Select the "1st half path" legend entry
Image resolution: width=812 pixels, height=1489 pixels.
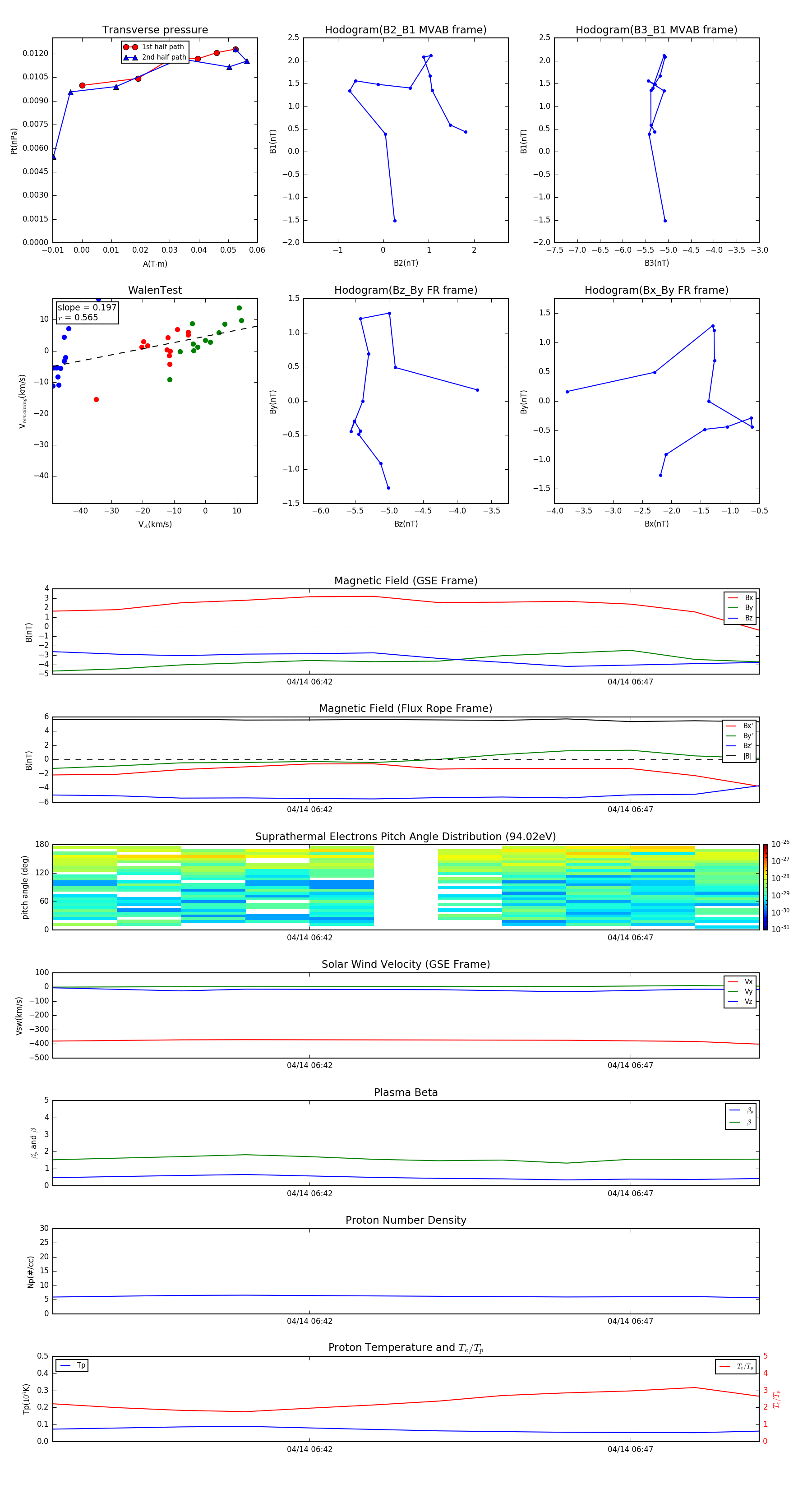[x=154, y=47]
